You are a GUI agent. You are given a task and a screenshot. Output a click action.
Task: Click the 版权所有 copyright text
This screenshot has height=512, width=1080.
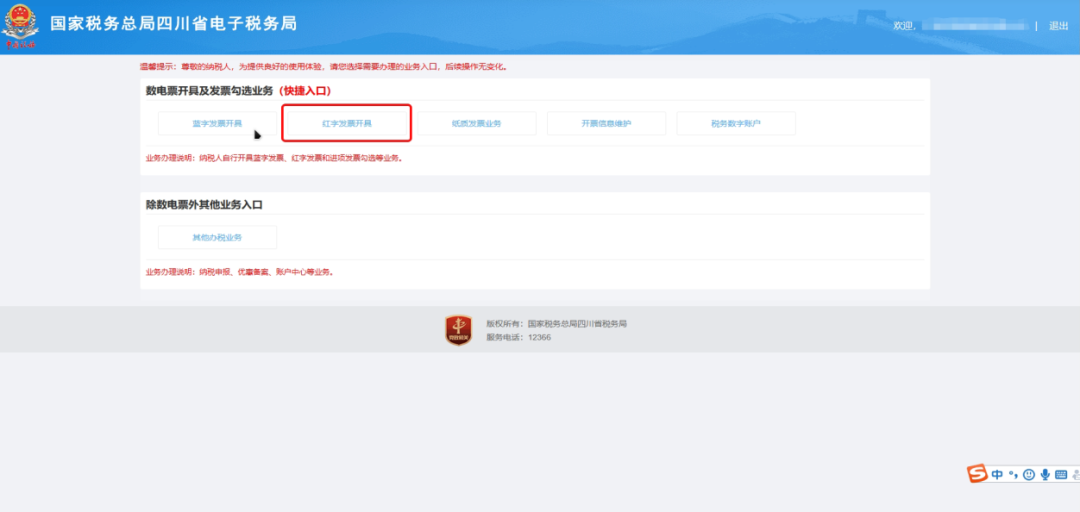(x=557, y=323)
